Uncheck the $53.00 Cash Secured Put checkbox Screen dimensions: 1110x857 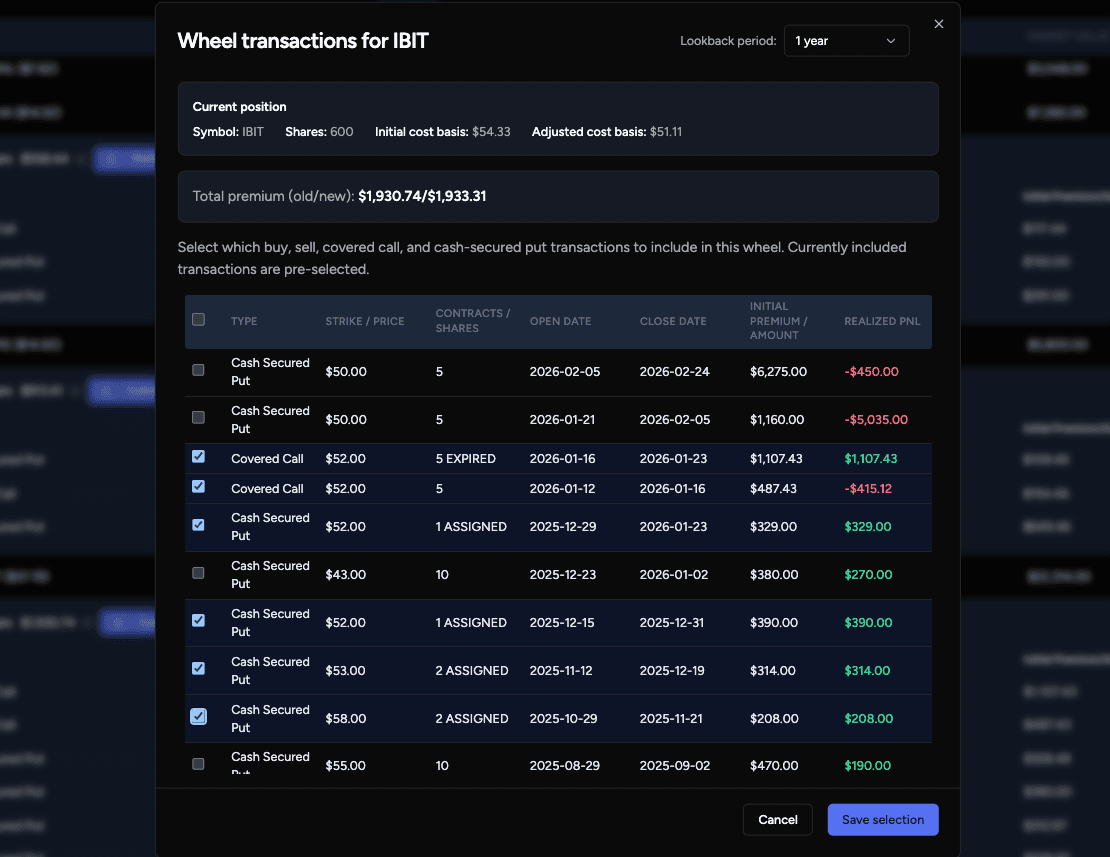198,668
